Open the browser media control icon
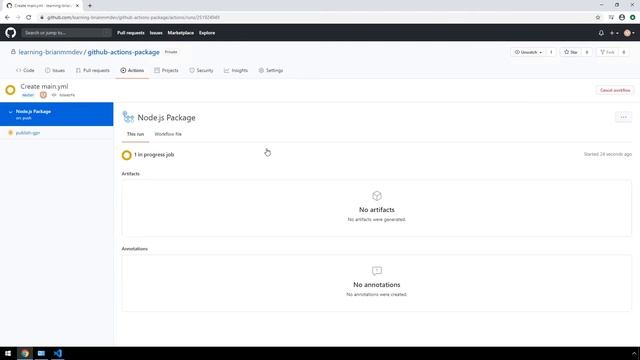Screen dimensions: 640x360 coord(611,18)
